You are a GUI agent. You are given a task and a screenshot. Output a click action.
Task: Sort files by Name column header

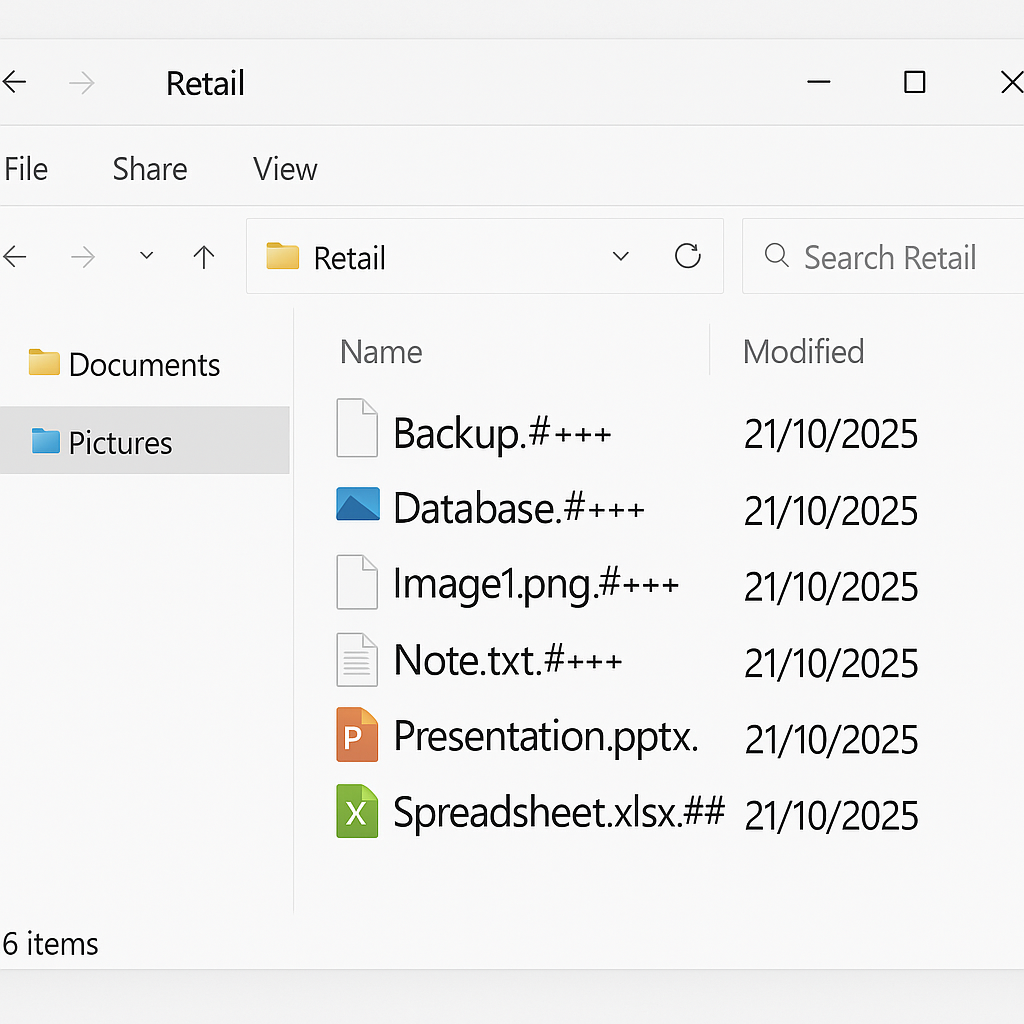(381, 352)
